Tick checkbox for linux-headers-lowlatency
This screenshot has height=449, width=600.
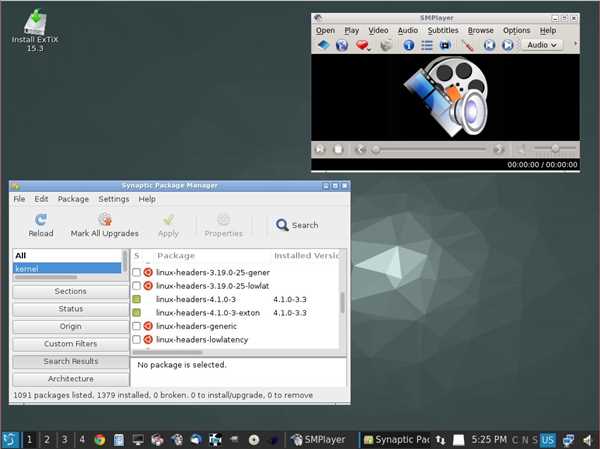tap(136, 340)
